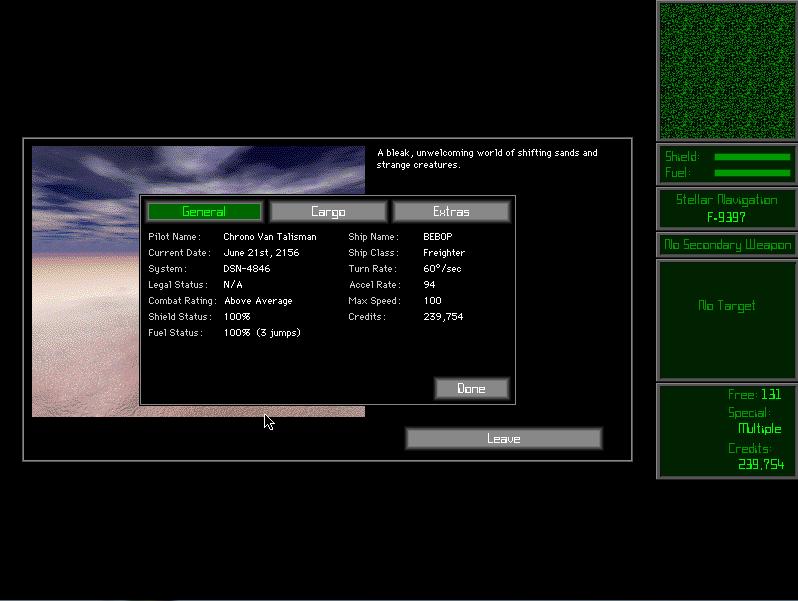Screen dimensions: 798x601
Task: Click the green radar display
Action: [x=727, y=70]
